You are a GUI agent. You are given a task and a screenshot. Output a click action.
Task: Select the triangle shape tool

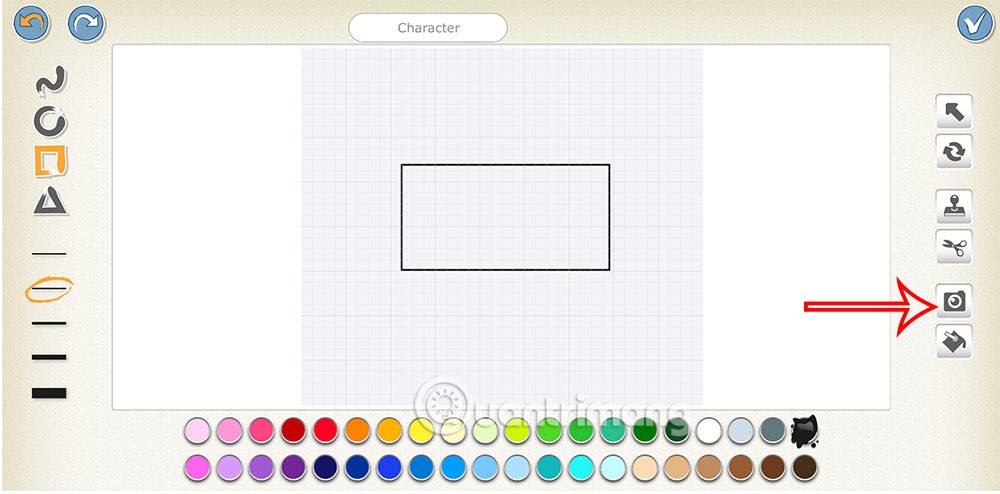(x=50, y=201)
